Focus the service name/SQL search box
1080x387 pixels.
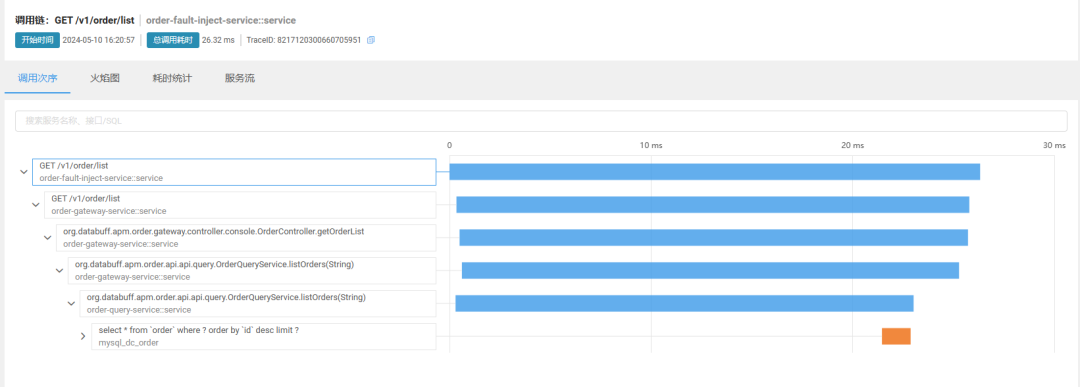click(541, 121)
